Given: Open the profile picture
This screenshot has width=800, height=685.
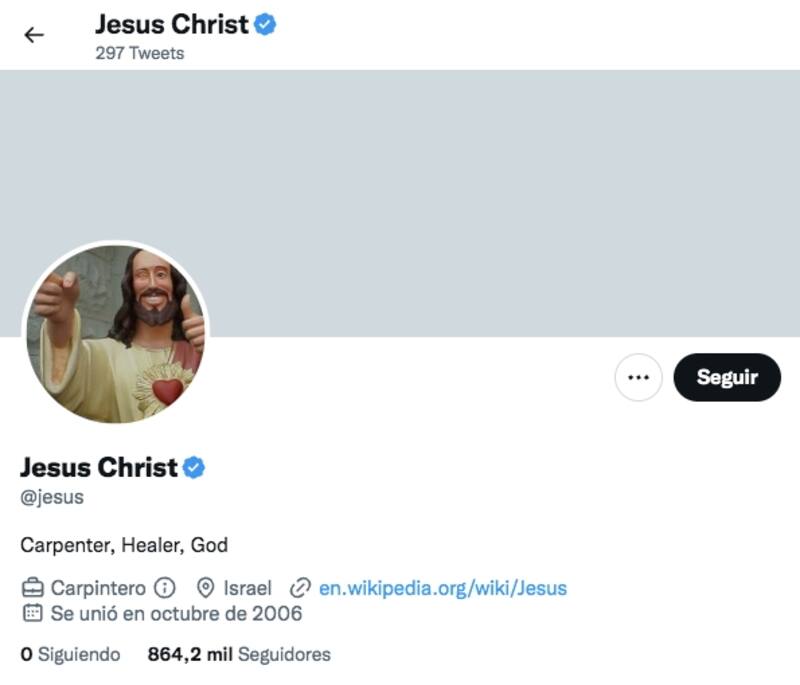Looking at the screenshot, I should click(115, 332).
